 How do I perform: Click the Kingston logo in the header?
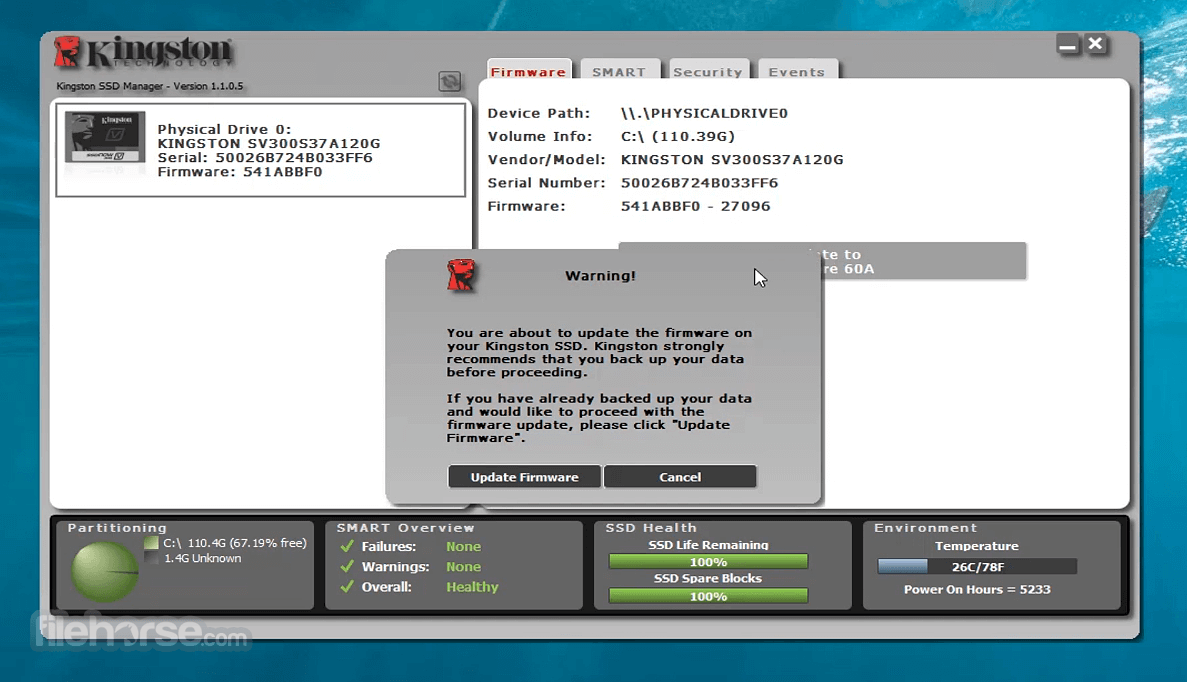coord(143,52)
